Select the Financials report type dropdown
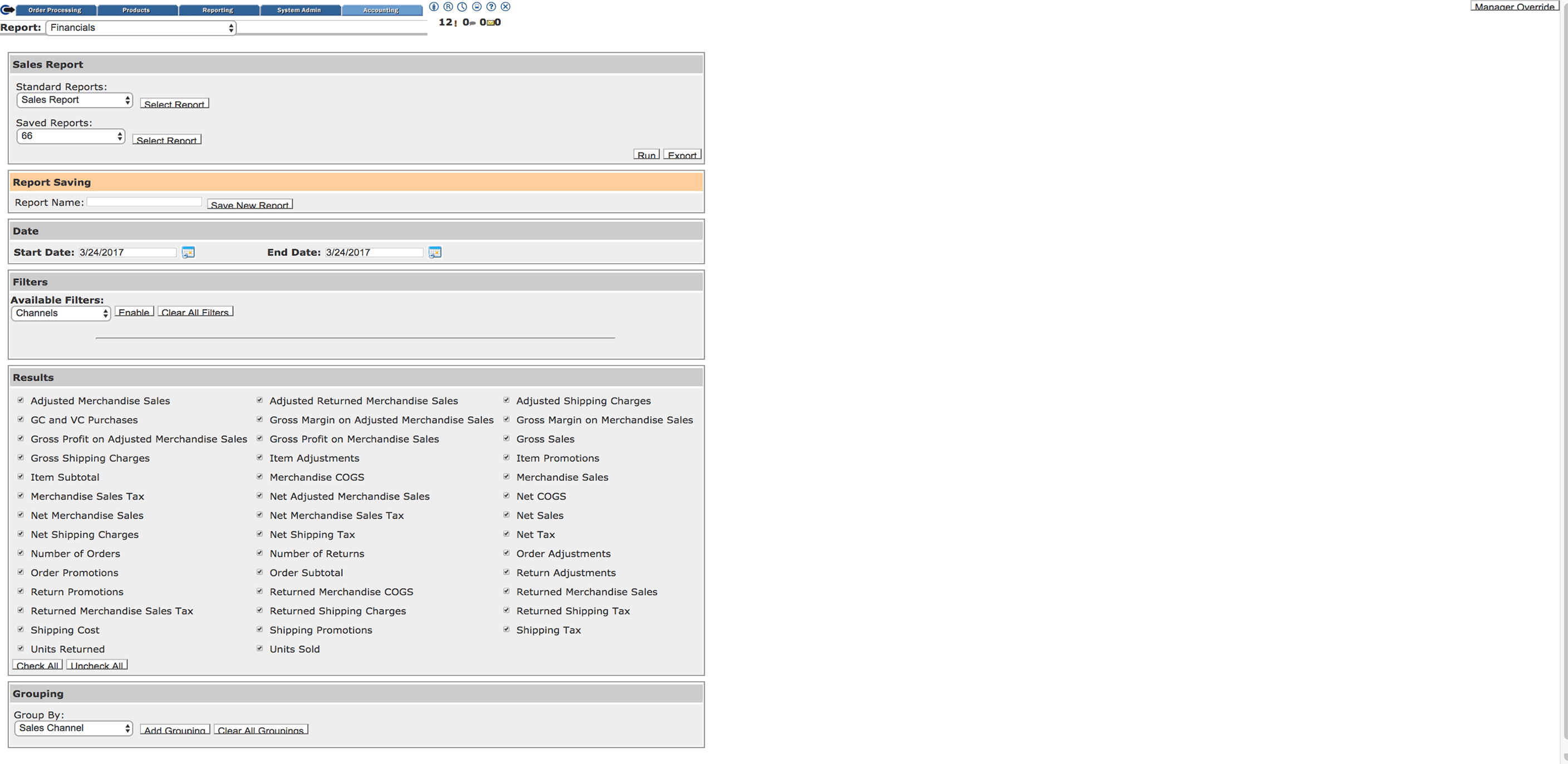 point(140,27)
